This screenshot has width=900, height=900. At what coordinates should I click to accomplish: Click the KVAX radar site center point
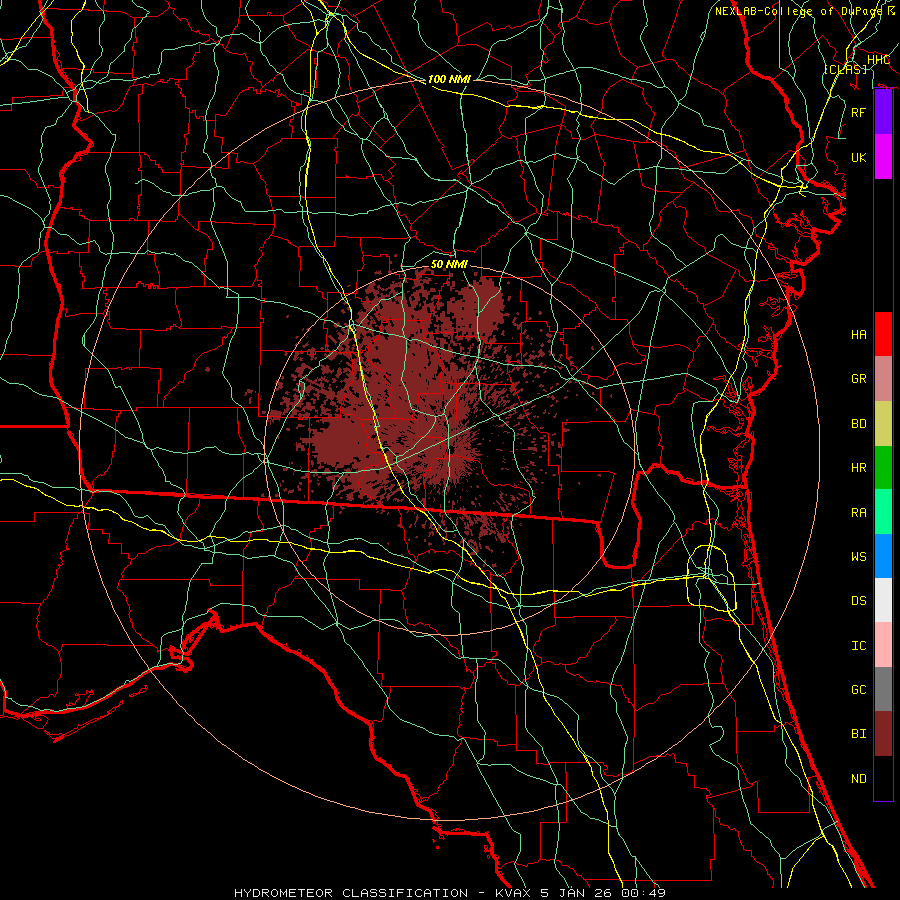coord(450,451)
